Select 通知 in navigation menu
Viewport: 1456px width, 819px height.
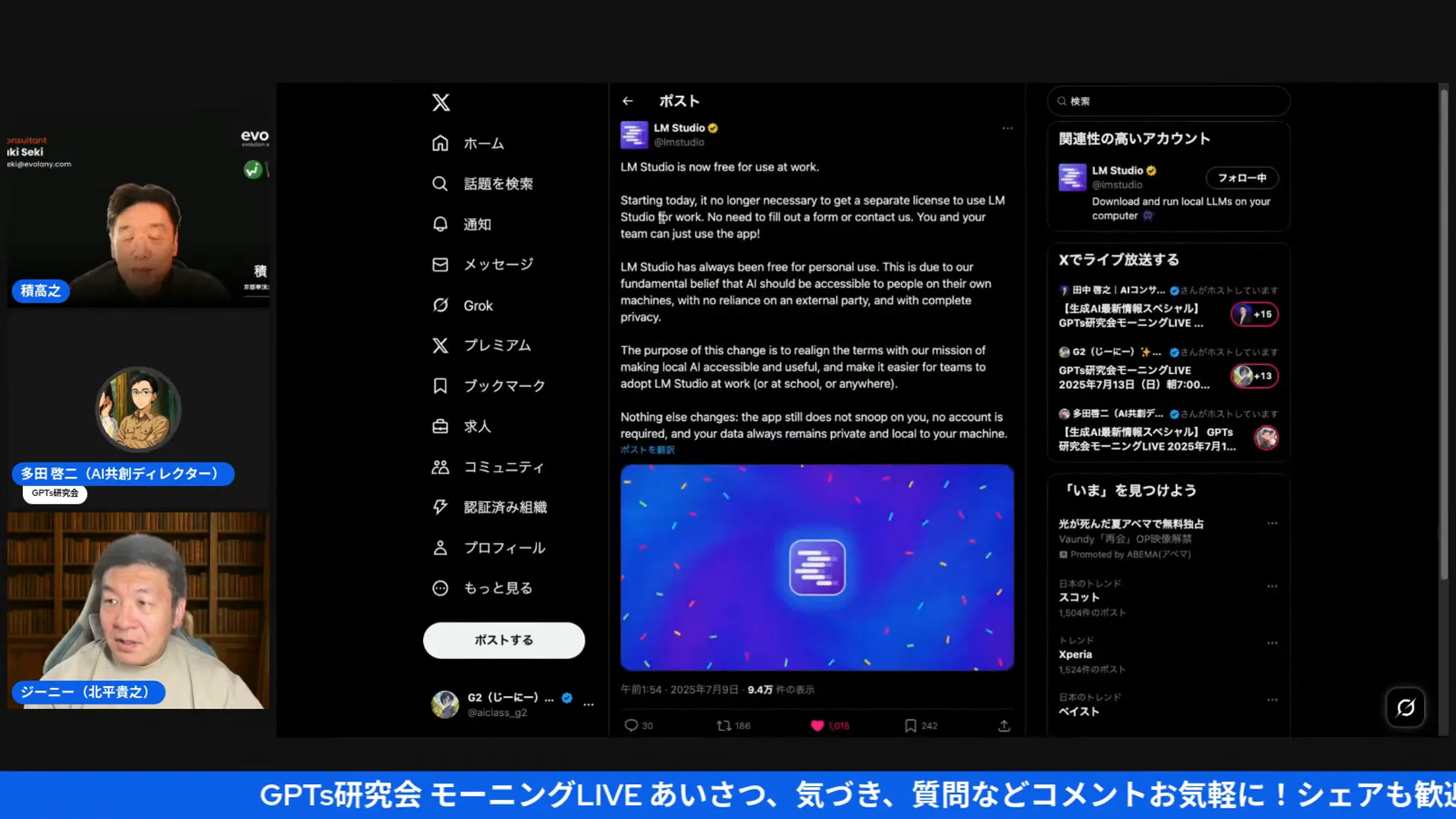(477, 224)
